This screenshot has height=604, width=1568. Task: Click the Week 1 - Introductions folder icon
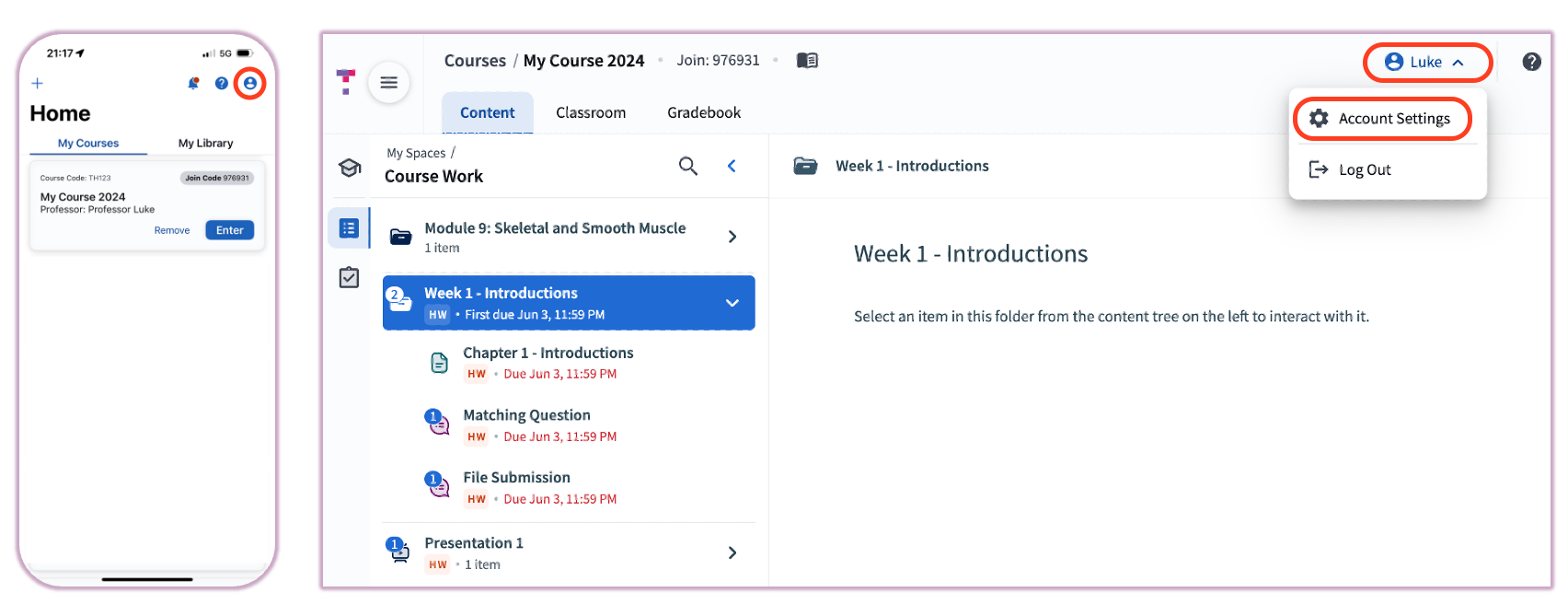coord(805,166)
